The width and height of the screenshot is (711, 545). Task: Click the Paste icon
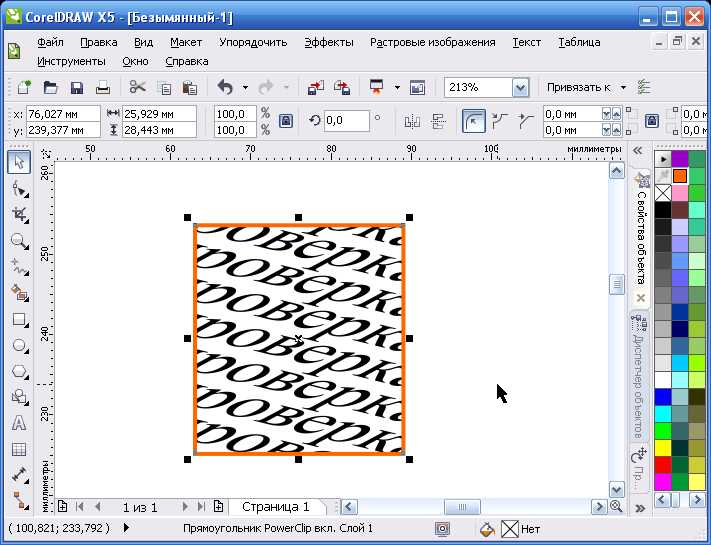tap(190, 87)
